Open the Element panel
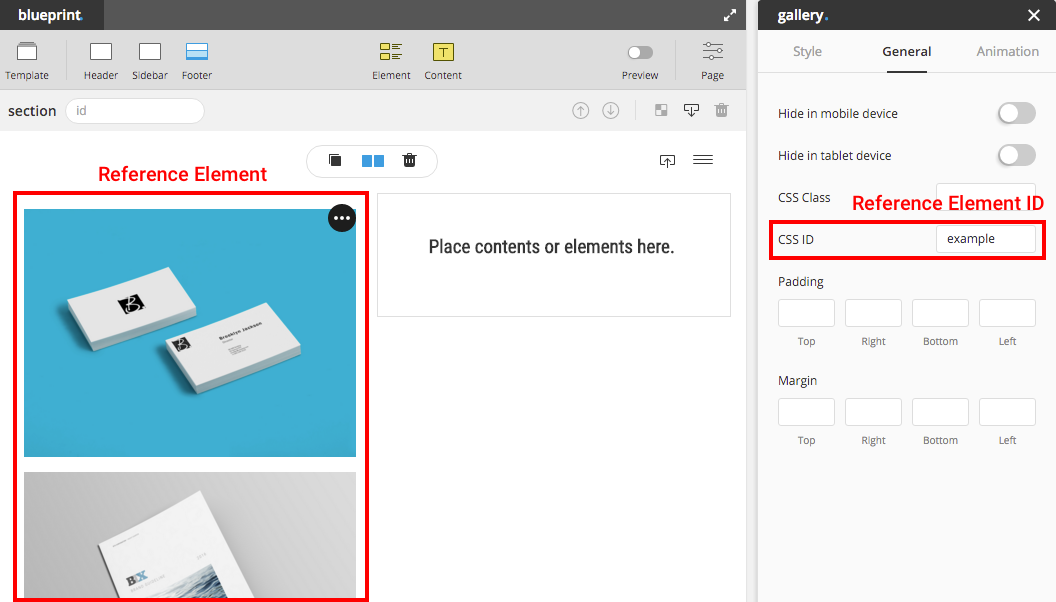The height and width of the screenshot is (602, 1056). [391, 61]
